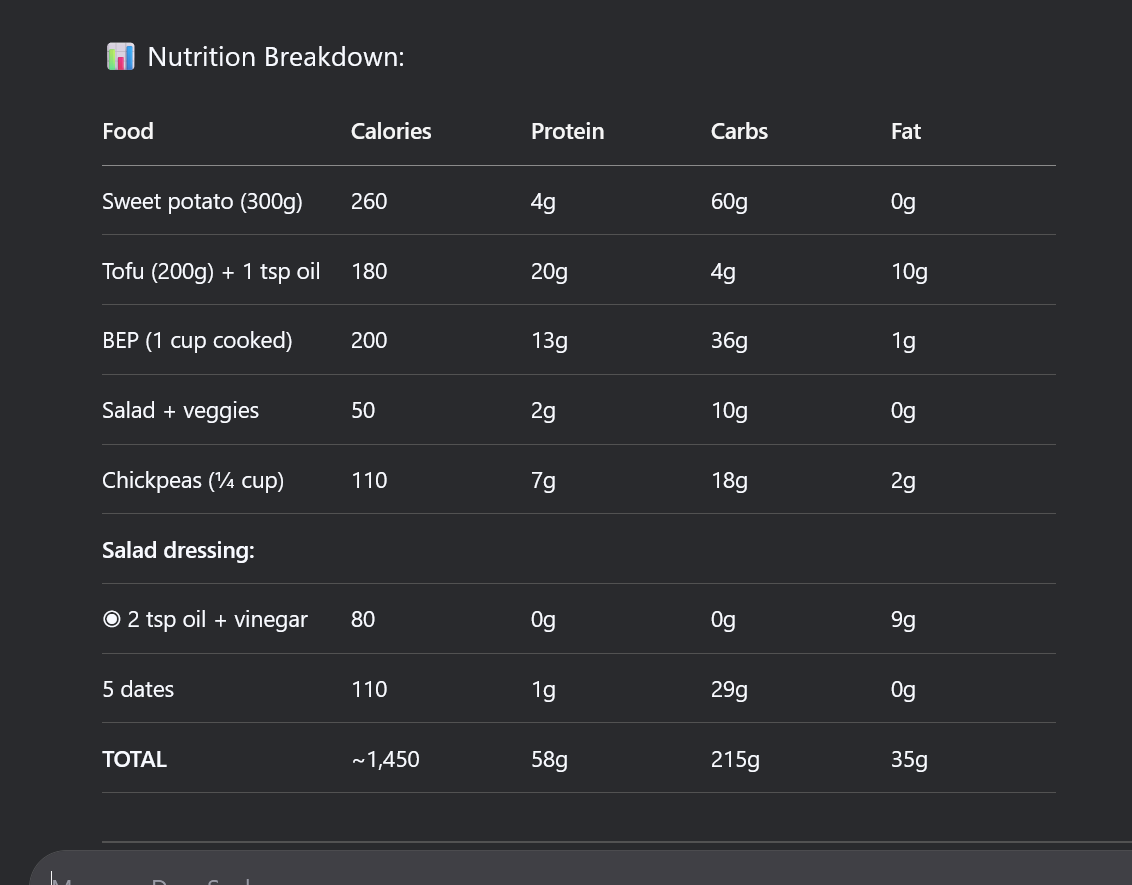Select the Fat column header

(906, 132)
